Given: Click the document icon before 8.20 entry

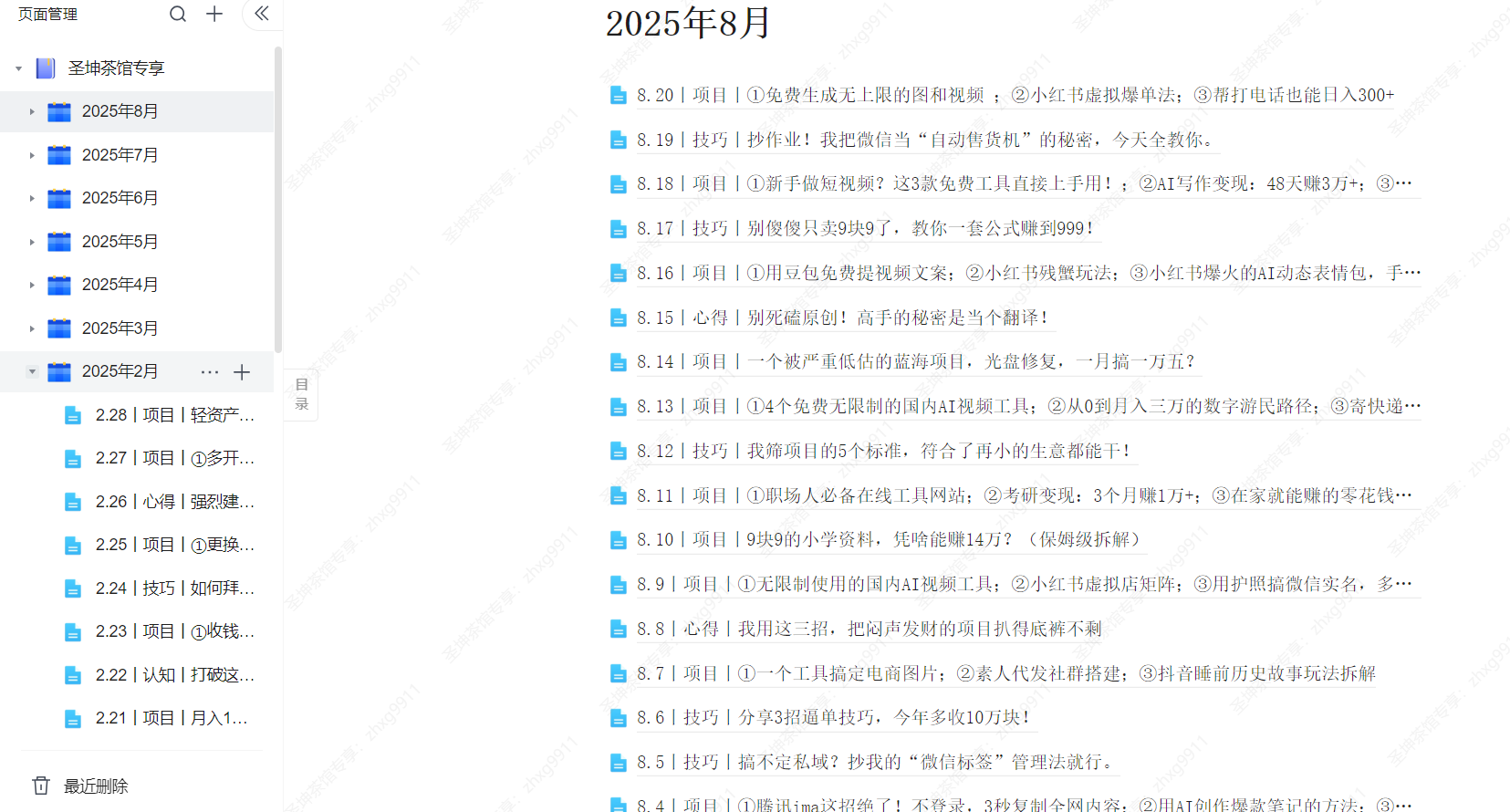Looking at the screenshot, I should click(x=618, y=96).
